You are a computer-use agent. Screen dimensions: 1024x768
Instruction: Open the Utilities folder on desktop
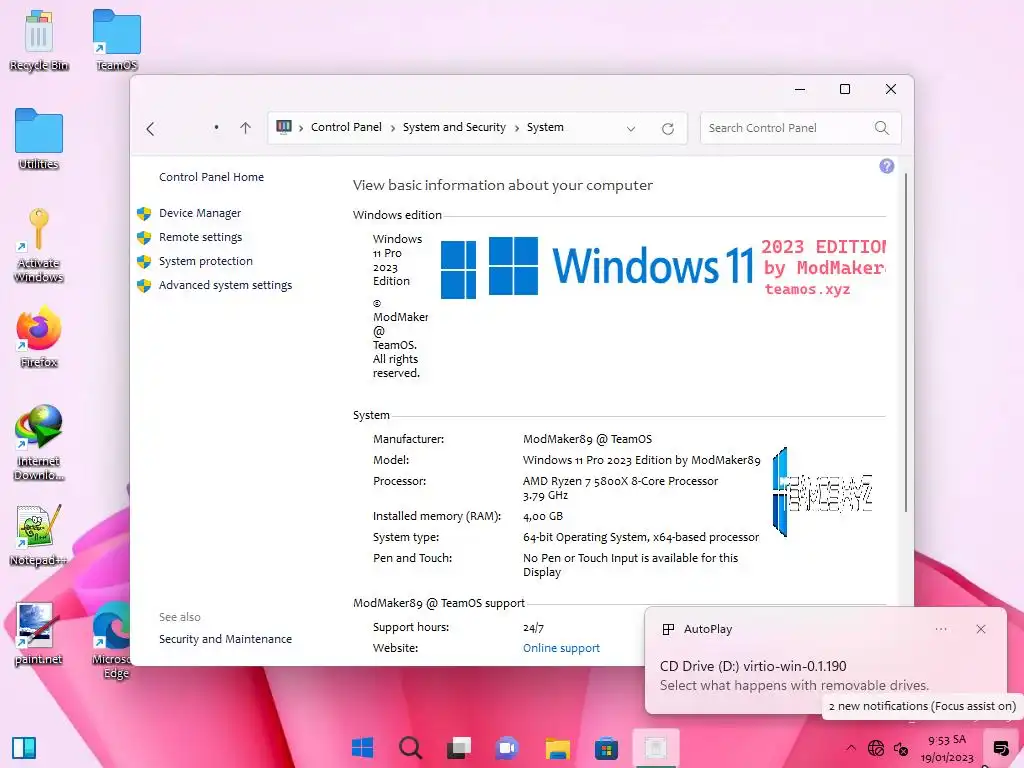point(39,138)
